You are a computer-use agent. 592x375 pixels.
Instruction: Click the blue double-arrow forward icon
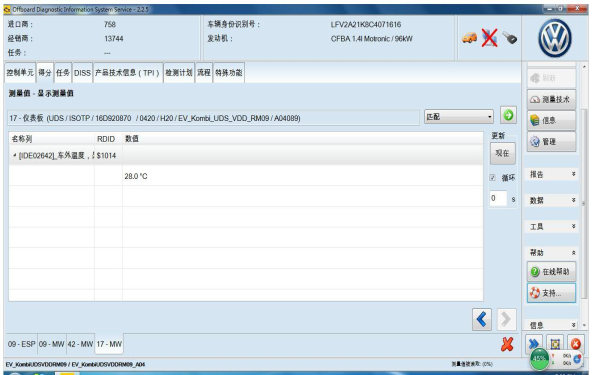(533, 344)
